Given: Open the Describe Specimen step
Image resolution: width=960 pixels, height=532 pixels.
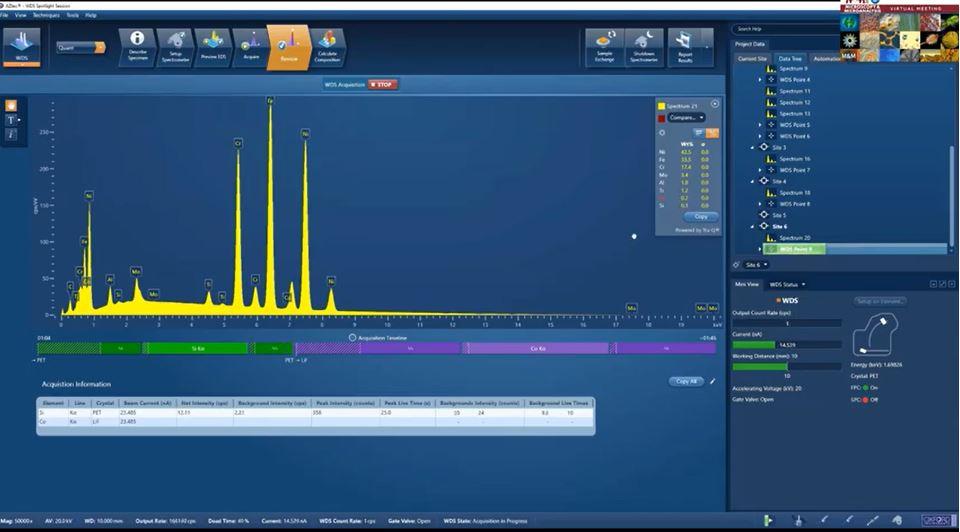Looking at the screenshot, I should (x=138, y=44).
